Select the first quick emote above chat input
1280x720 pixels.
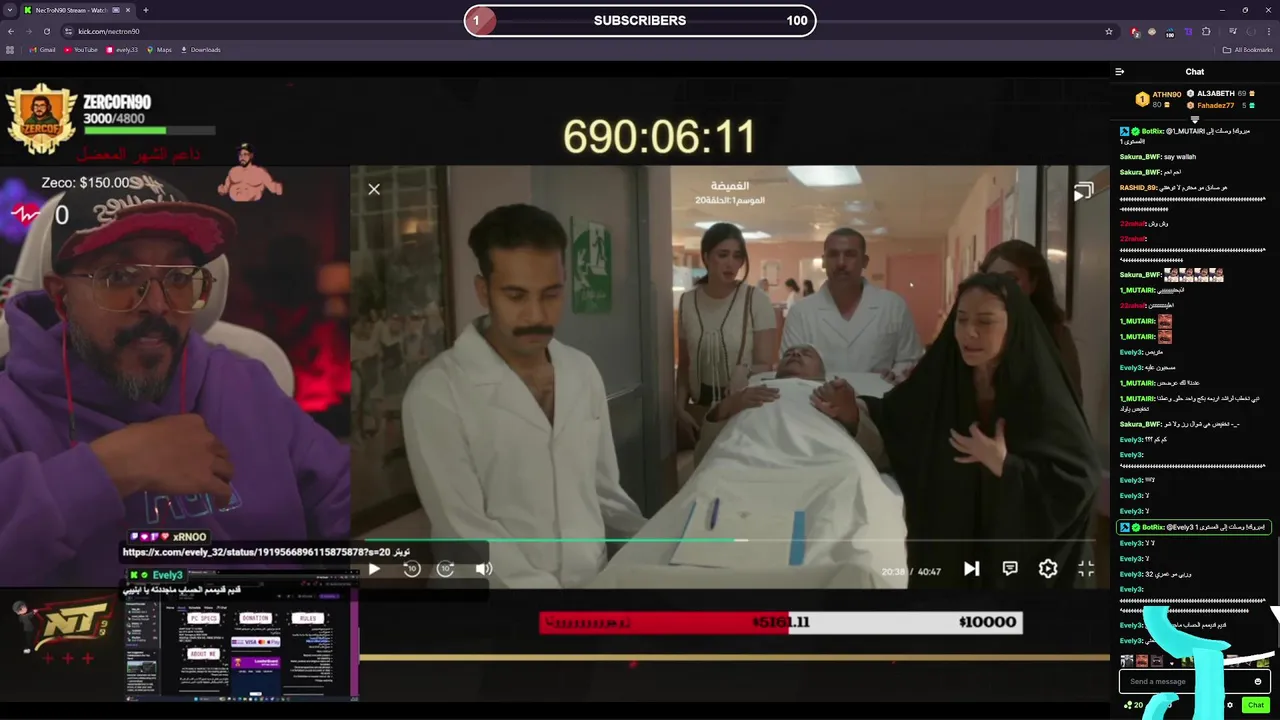[1127, 661]
